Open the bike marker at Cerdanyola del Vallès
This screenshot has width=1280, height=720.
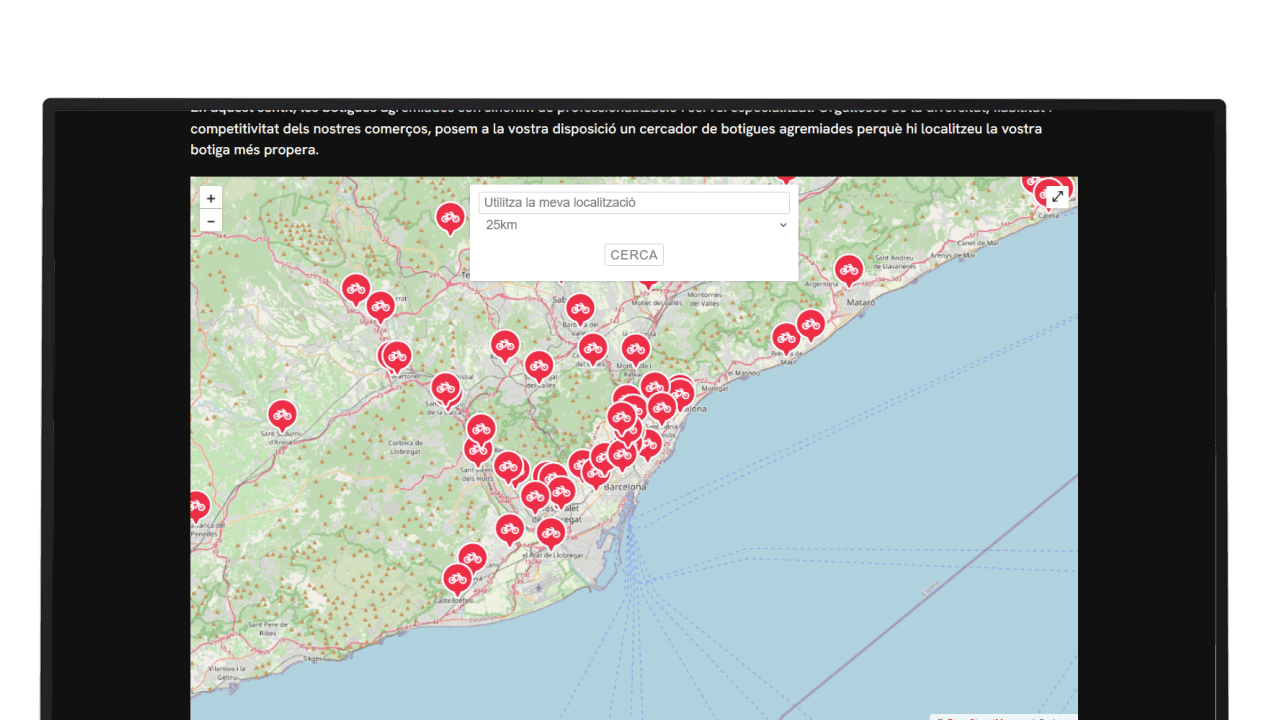click(x=593, y=348)
